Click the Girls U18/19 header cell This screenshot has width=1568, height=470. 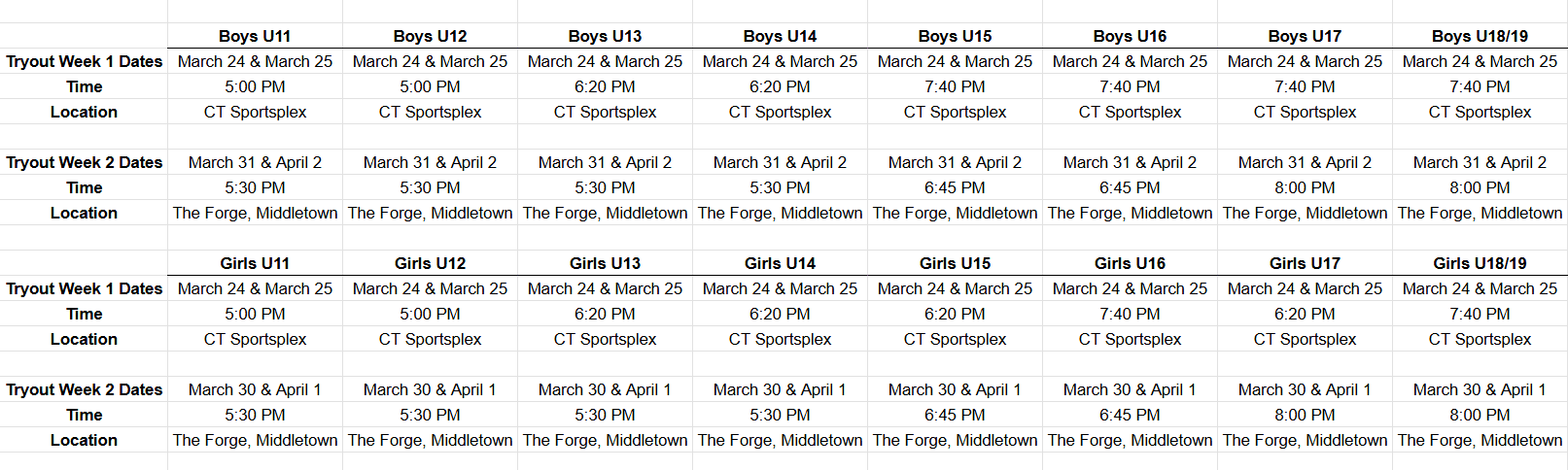(x=1480, y=263)
